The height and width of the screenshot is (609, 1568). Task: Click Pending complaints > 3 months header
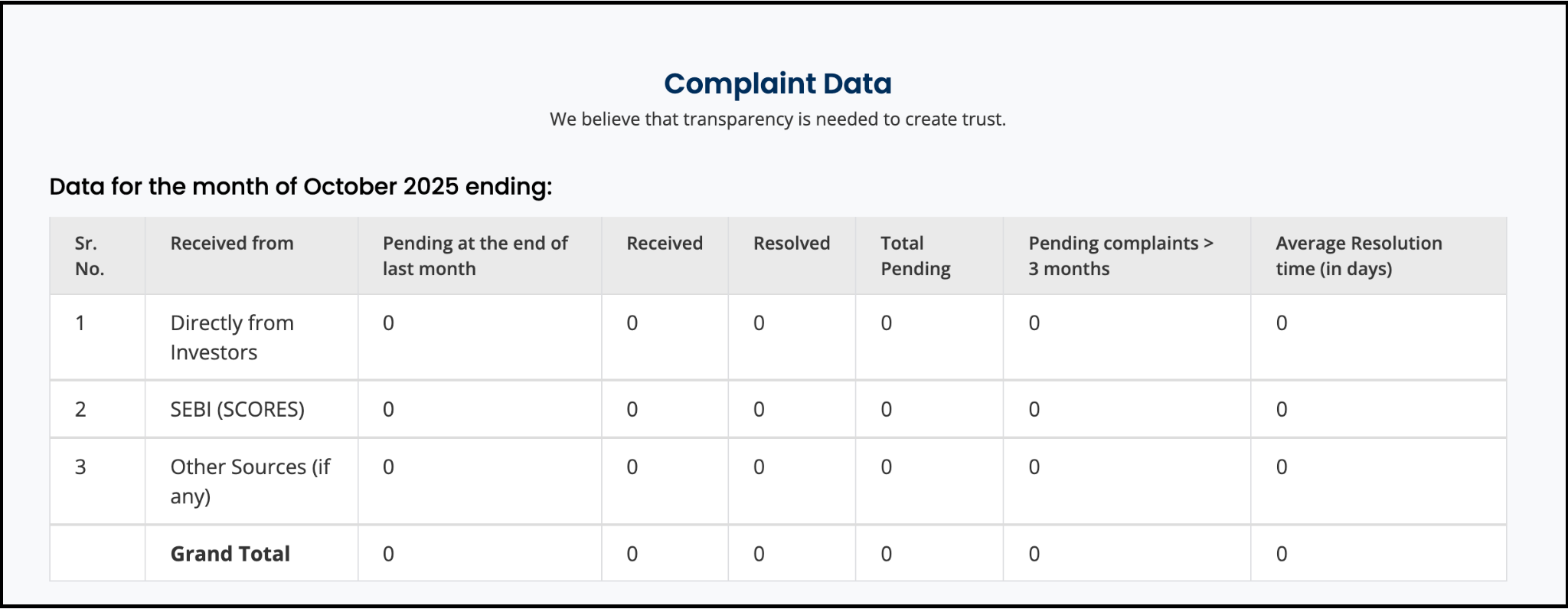point(1120,256)
